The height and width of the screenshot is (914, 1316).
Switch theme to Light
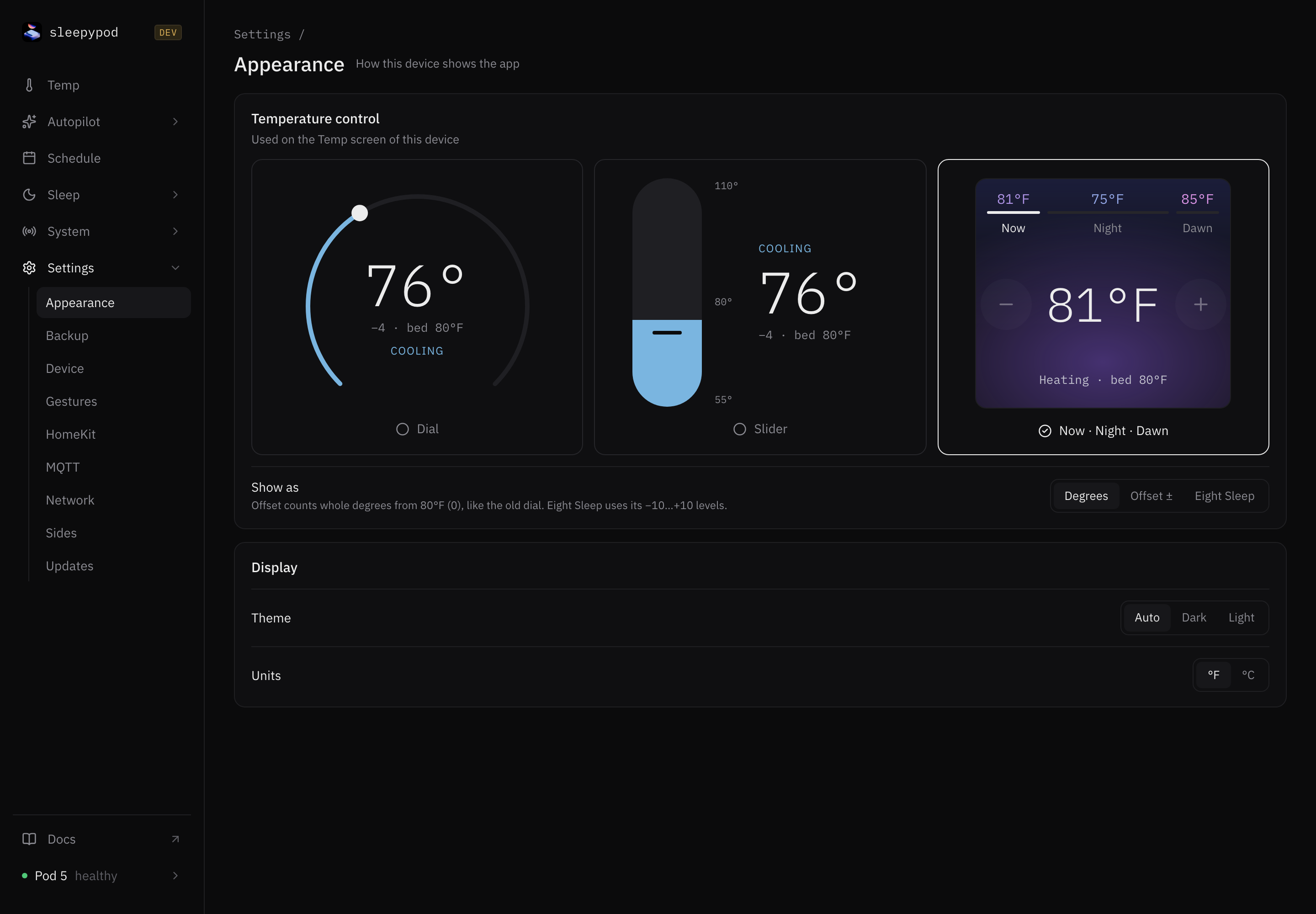(x=1241, y=618)
